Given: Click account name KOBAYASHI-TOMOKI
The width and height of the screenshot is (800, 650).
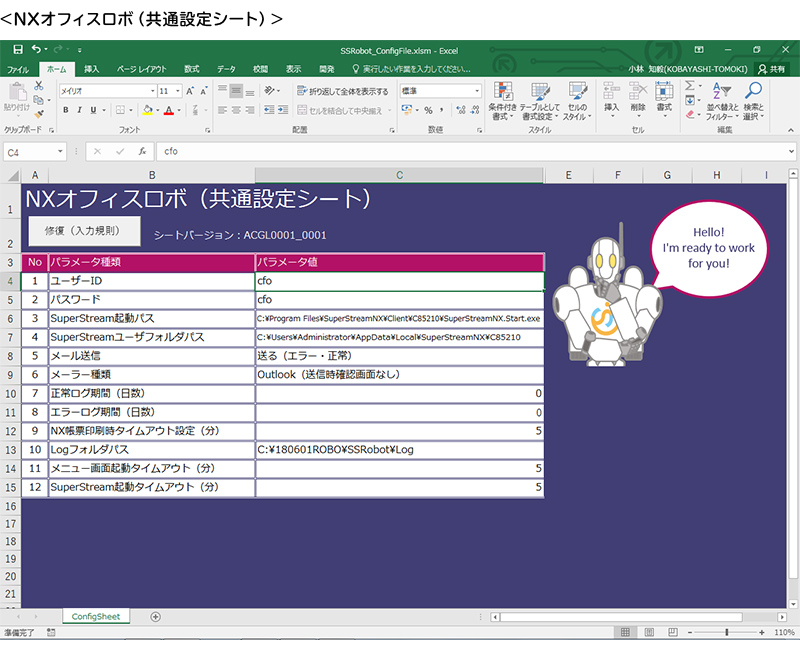Looking at the screenshot, I should tap(688, 69).
